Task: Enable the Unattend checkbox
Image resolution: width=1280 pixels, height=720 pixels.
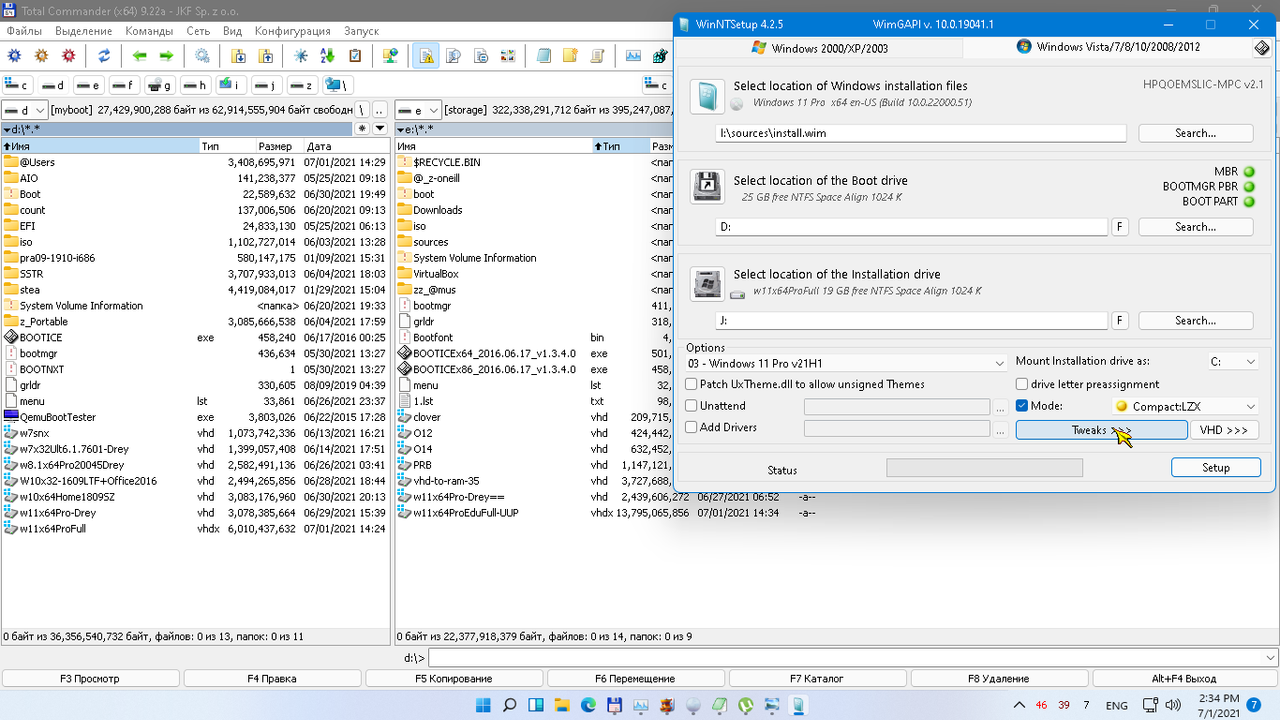Action: tap(691, 406)
